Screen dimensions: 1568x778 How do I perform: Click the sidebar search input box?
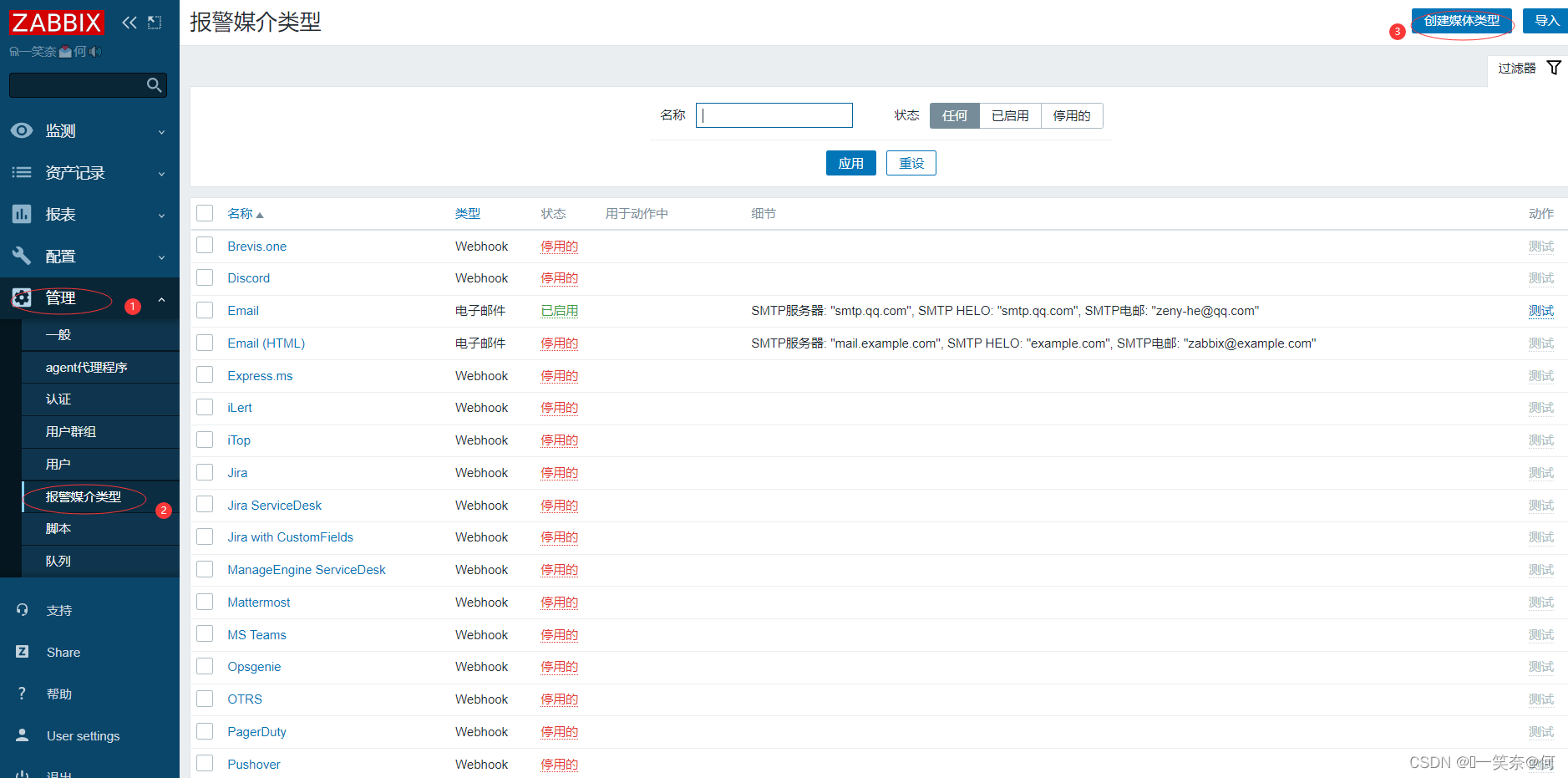tap(88, 85)
